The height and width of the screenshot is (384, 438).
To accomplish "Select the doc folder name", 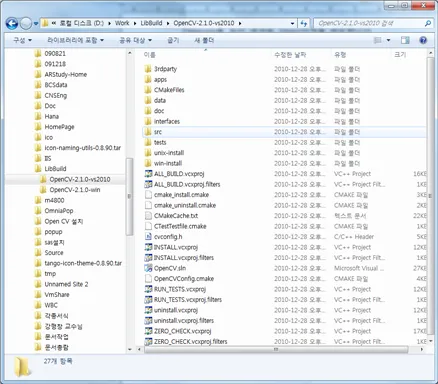I will pos(159,111).
